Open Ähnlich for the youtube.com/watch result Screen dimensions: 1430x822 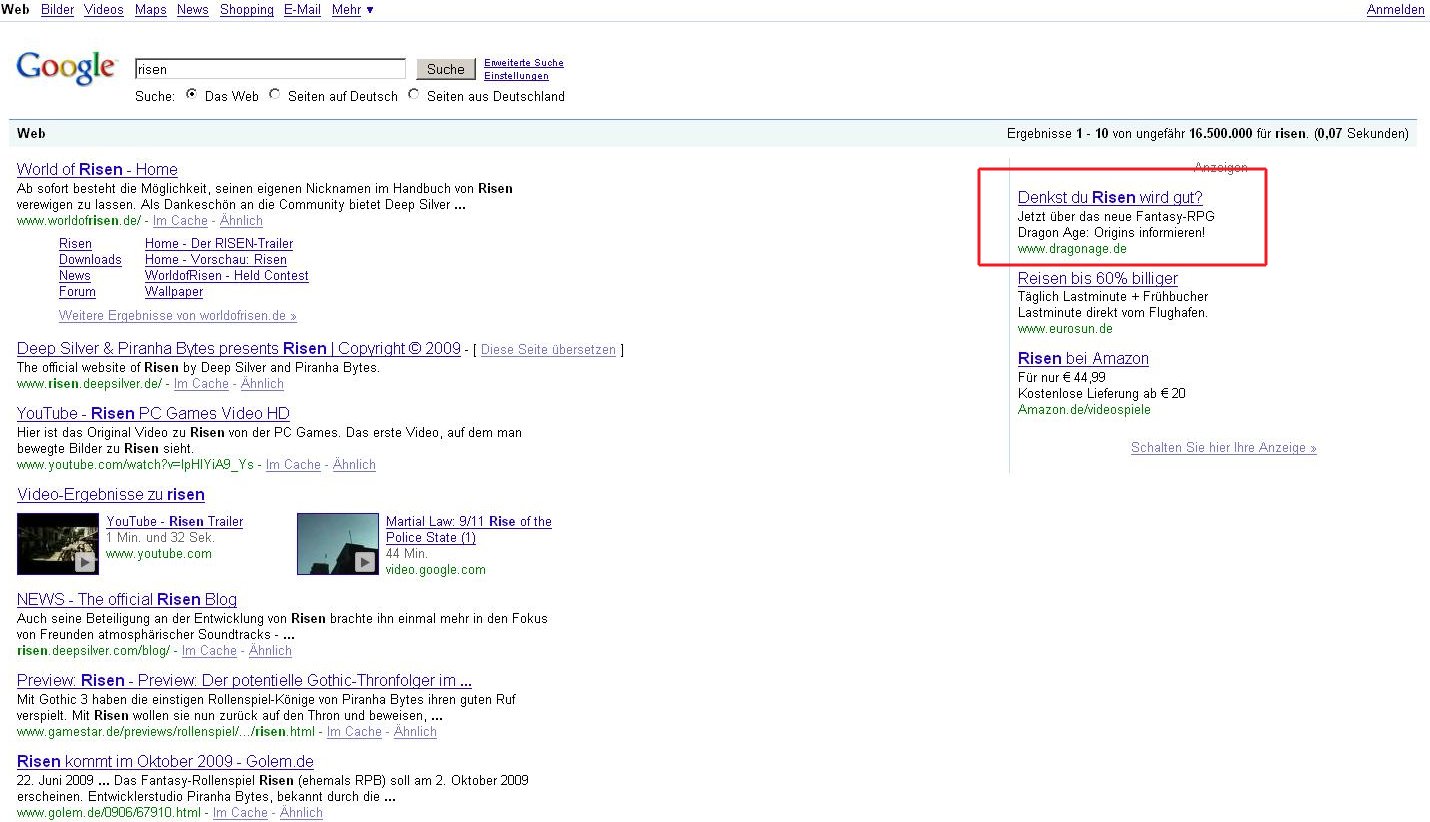(x=354, y=465)
